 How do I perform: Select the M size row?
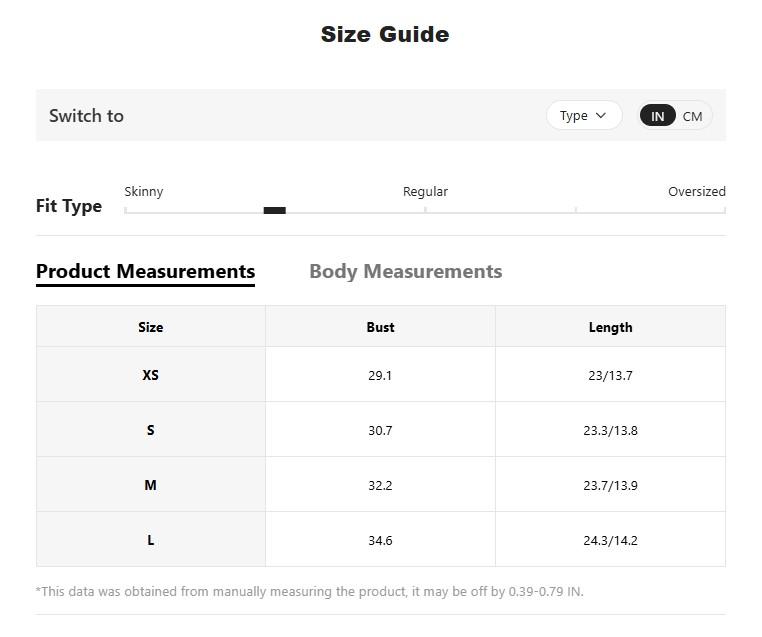(150, 485)
